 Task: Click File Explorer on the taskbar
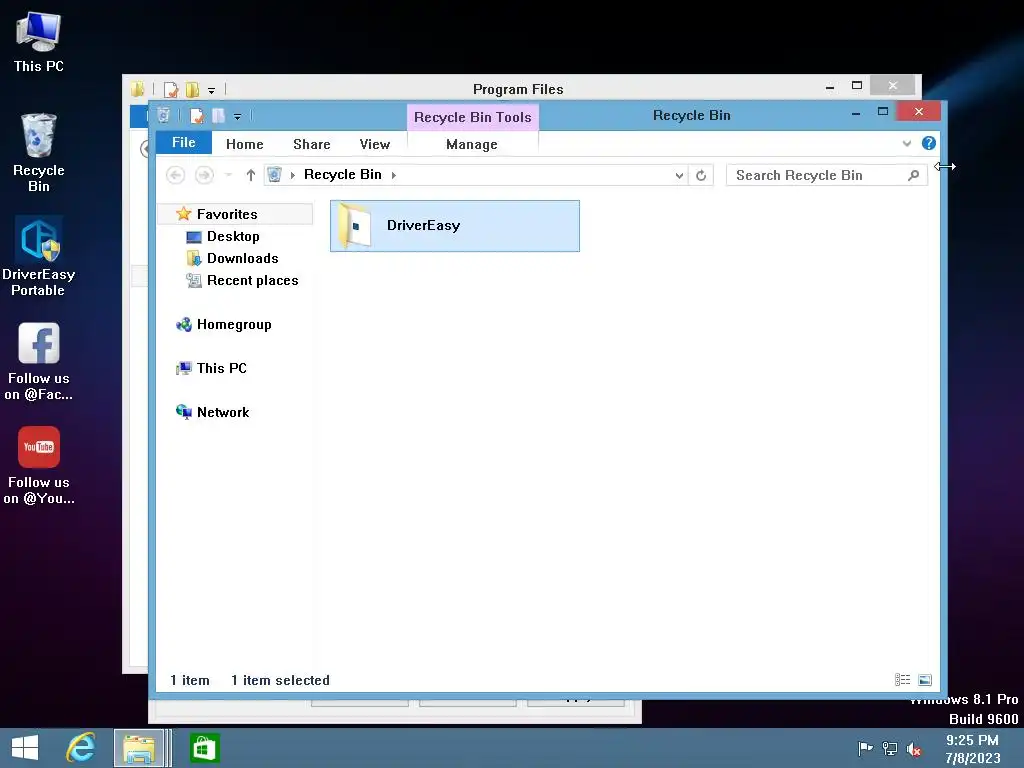[139, 748]
